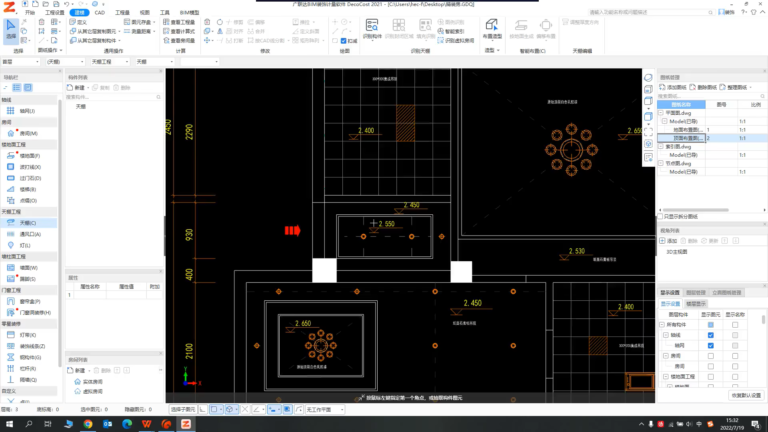Open the BIM模型 ribbon tab
The image size is (768, 432).
click(x=190, y=13)
